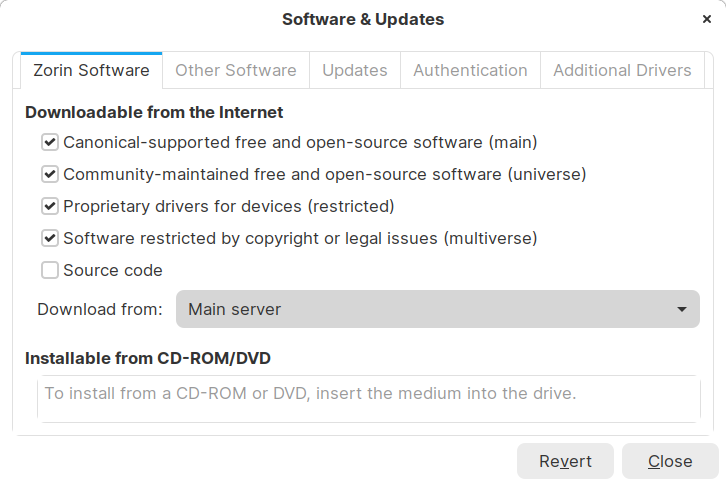Click the Close button at bottom

point(670,461)
